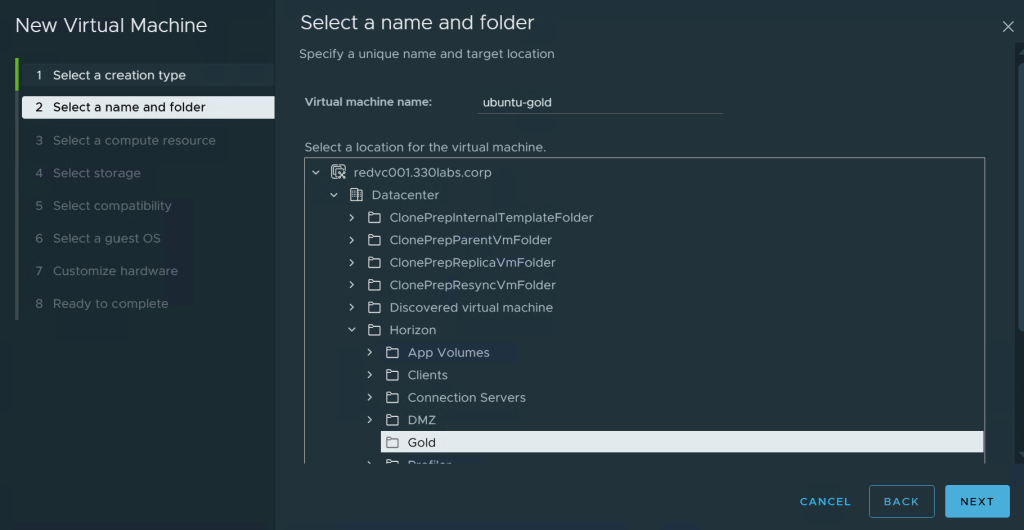
Task: Click the BACK button
Action: pos(901,501)
